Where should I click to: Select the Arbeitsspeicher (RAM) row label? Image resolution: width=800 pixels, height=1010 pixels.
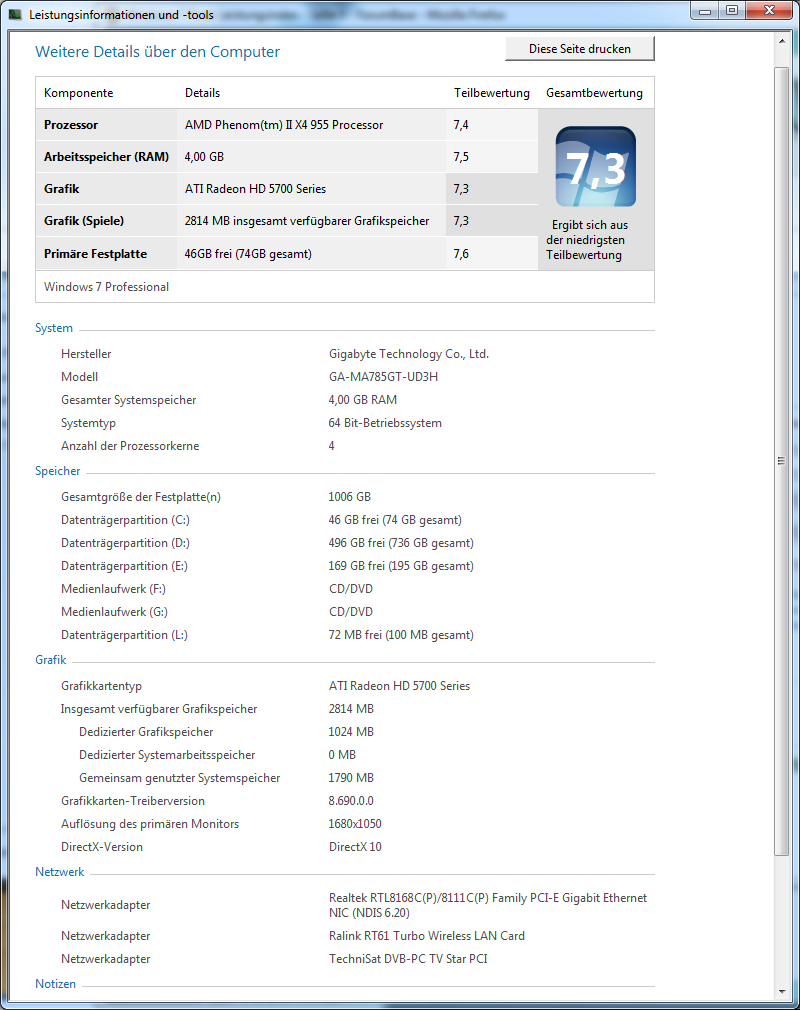click(106, 157)
